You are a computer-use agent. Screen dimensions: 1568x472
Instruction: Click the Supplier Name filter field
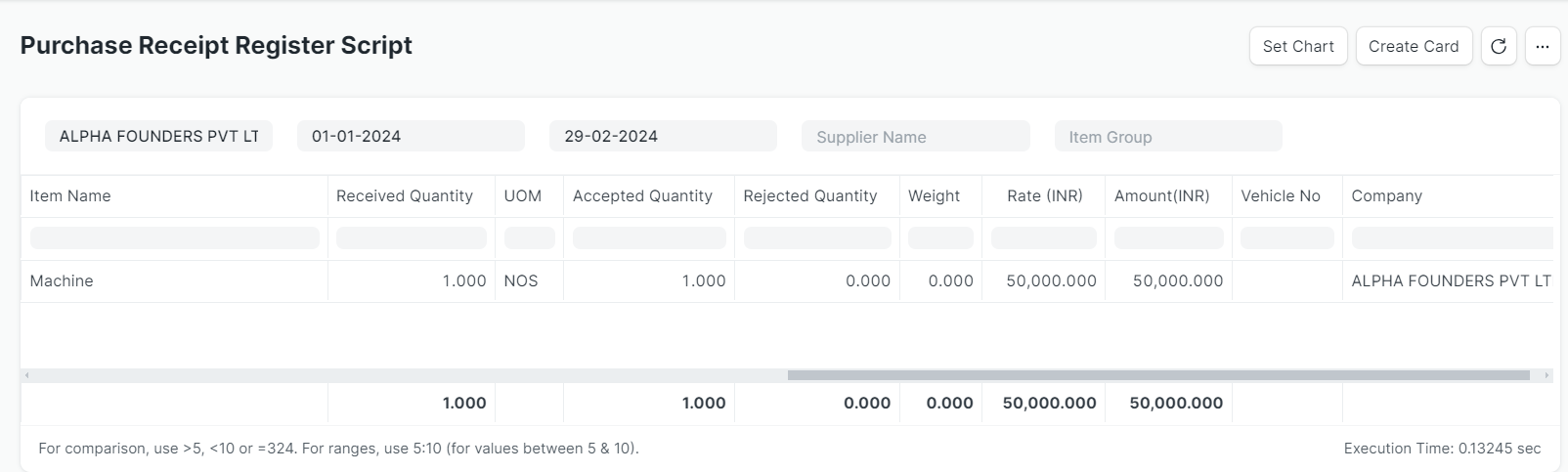pyautogui.click(x=915, y=137)
